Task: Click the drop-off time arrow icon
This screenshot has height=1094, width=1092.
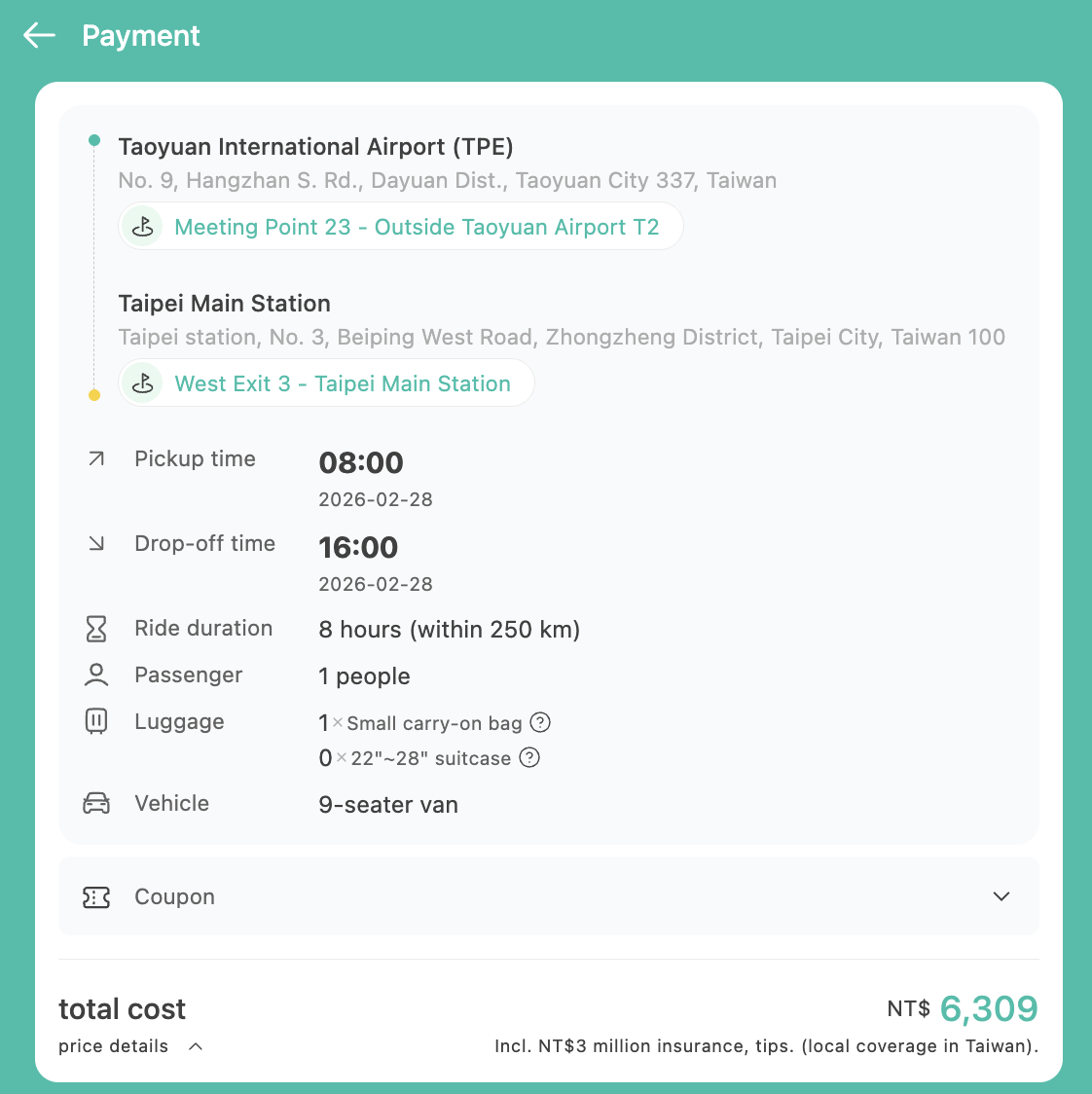Action: pyautogui.click(x=96, y=543)
